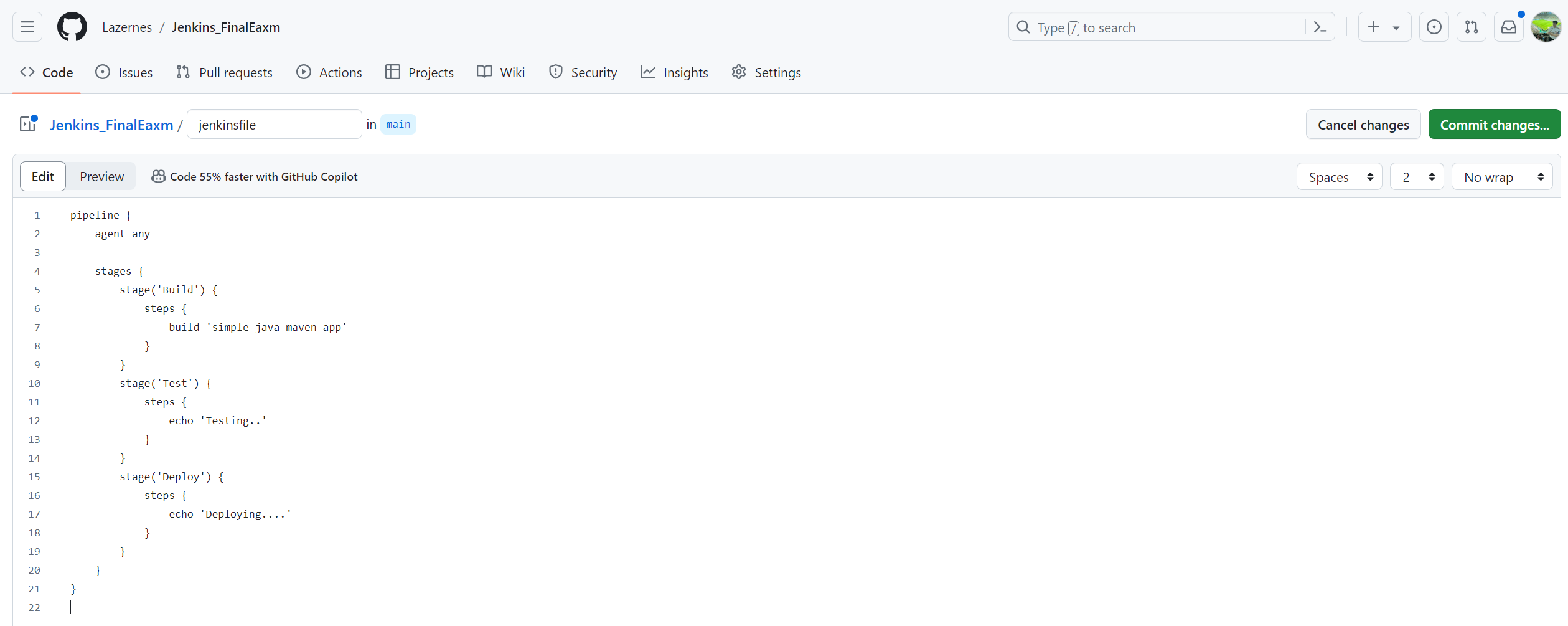Click line number 22 in gutter
Image resolution: width=1568 pixels, height=626 pixels.
pos(34,607)
